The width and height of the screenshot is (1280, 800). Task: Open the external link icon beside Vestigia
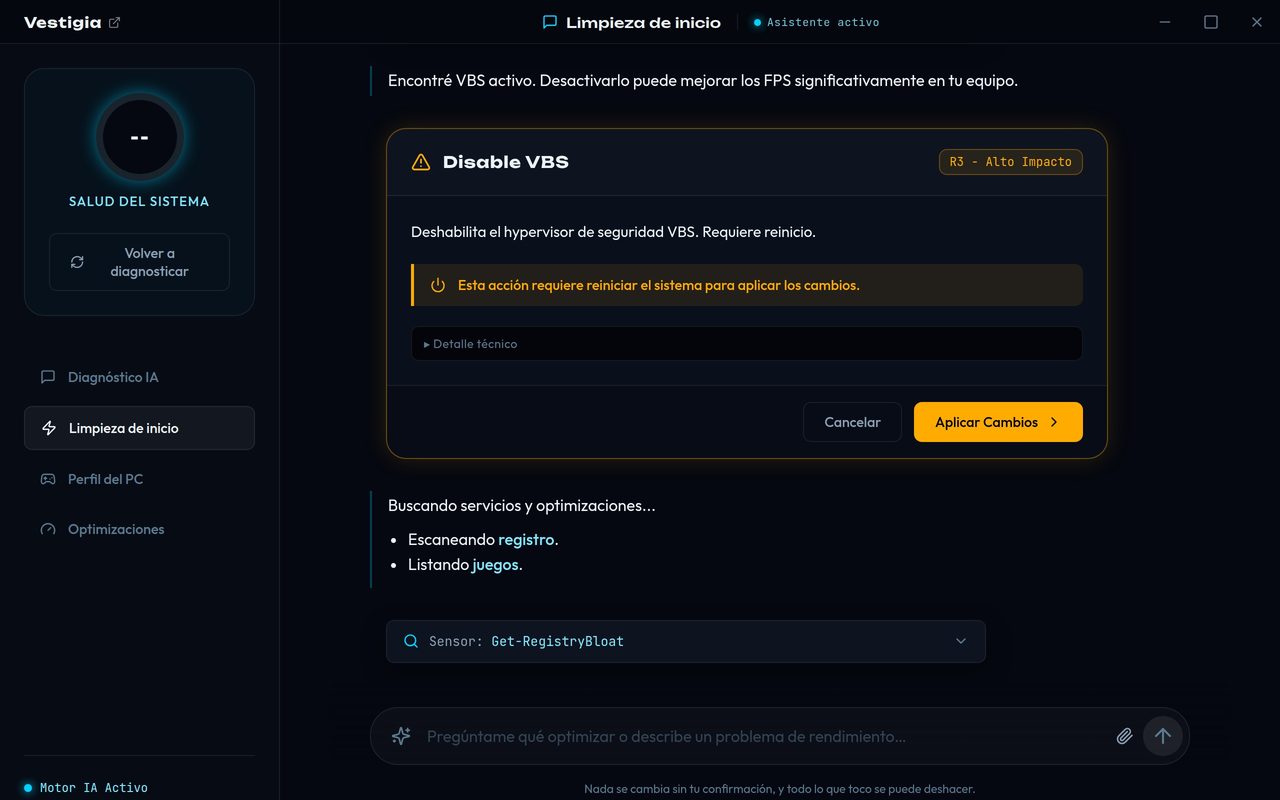pos(114,23)
